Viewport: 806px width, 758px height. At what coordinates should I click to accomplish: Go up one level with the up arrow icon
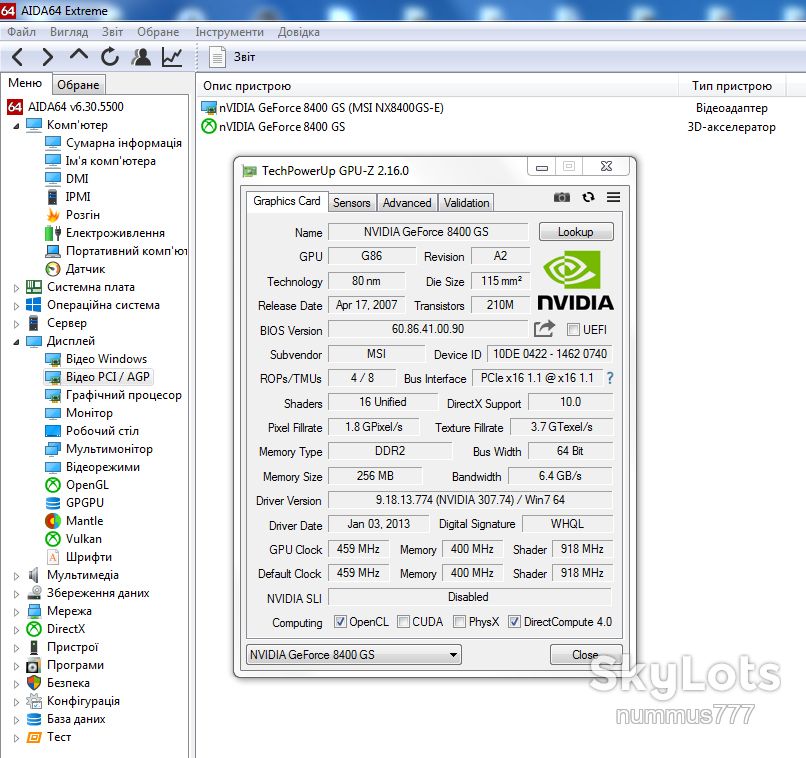click(79, 56)
